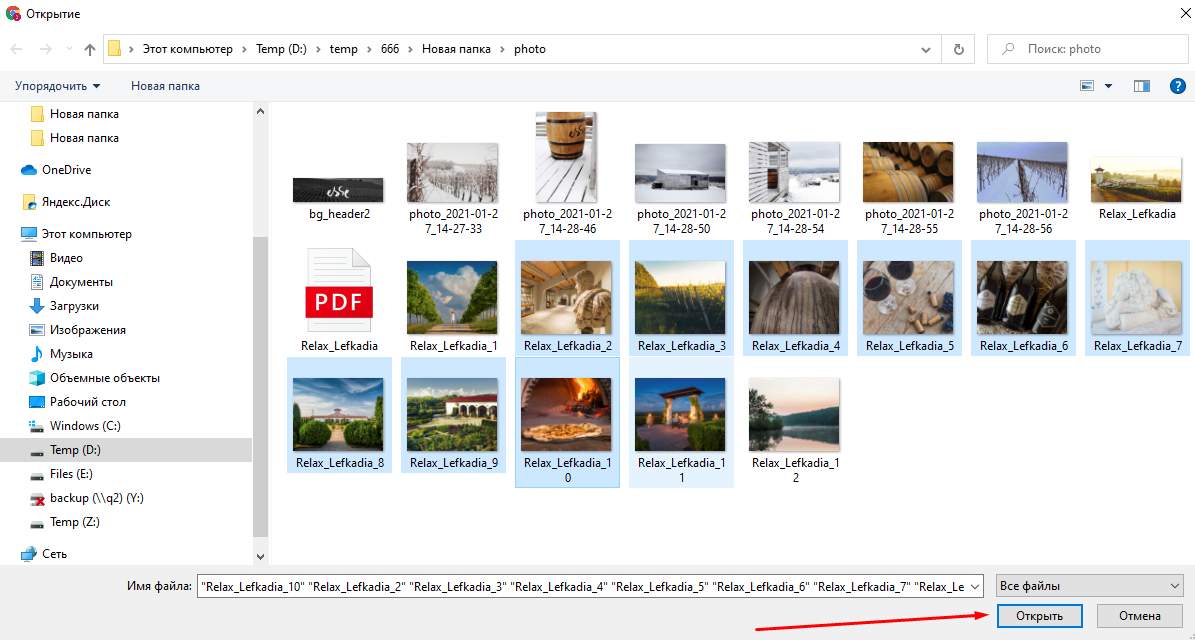Refresh the photo folder view
Image resolution: width=1195 pixels, height=640 pixels.
[x=958, y=49]
